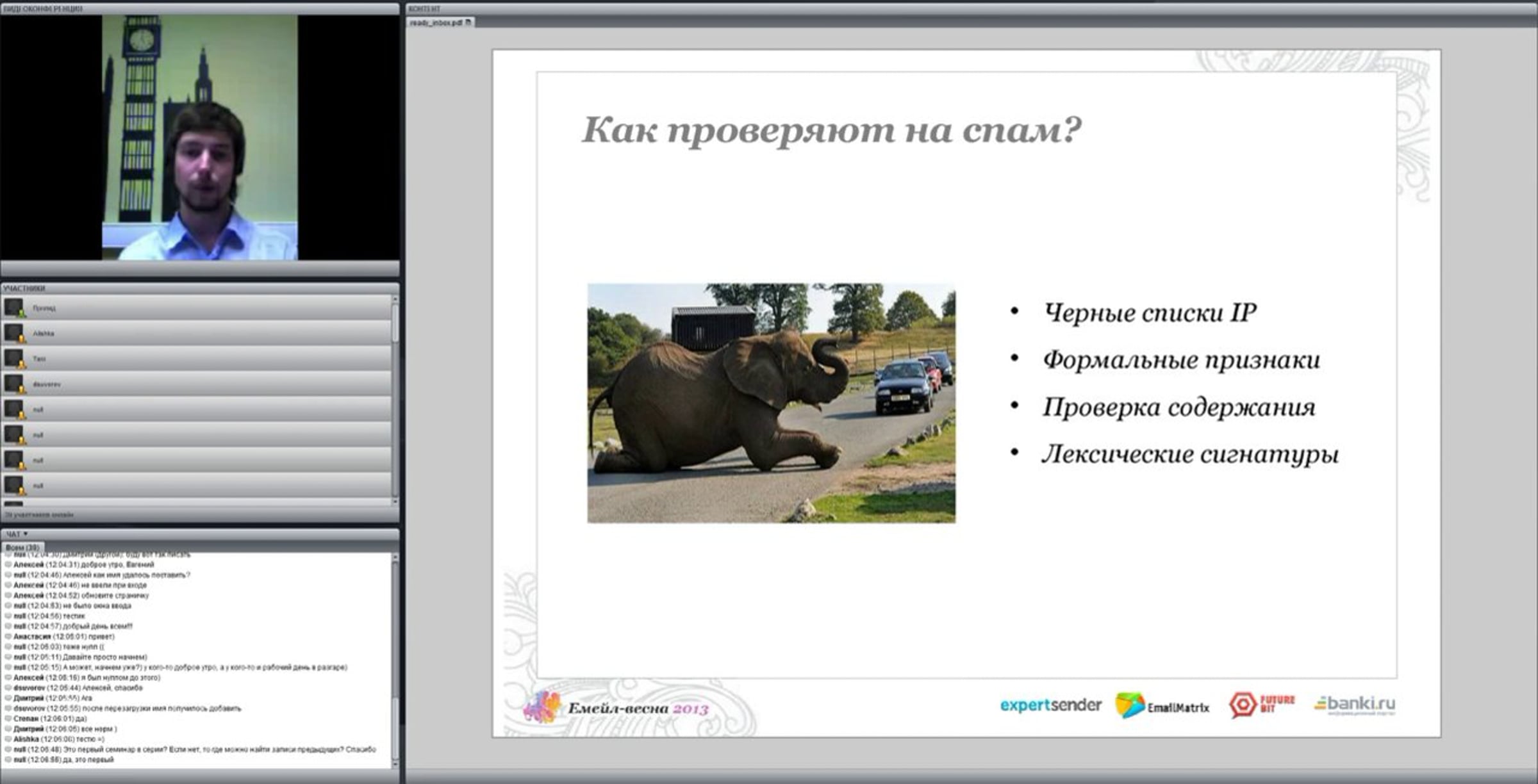Switch to the Всем (39) chat tab
This screenshot has height=784, width=1538.
[x=22, y=548]
